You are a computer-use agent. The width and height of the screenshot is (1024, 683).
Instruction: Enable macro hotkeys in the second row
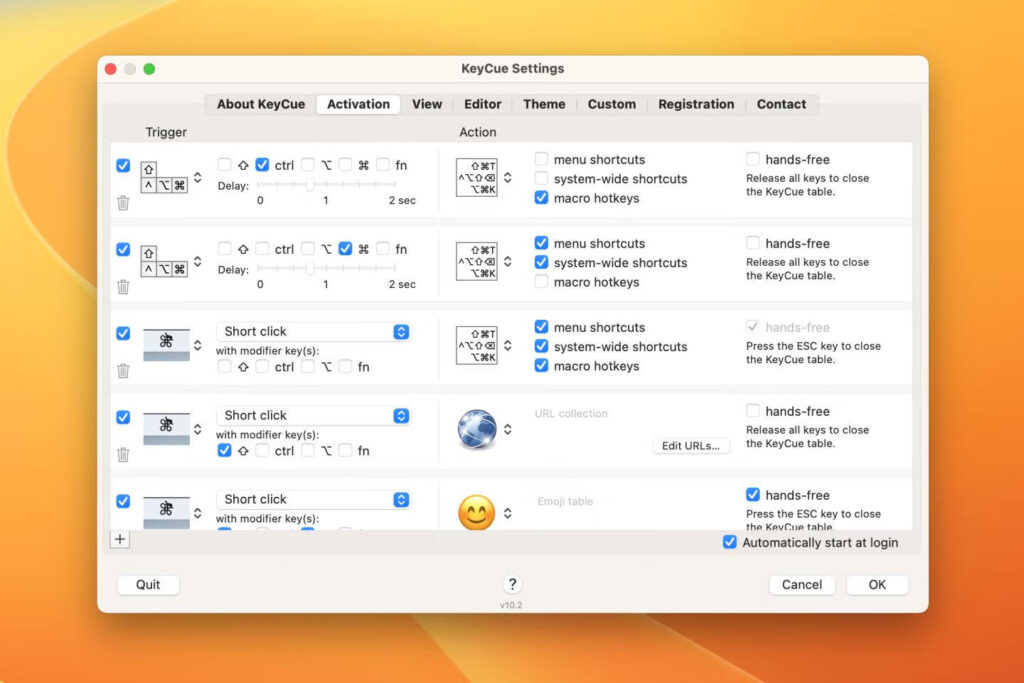coord(541,282)
